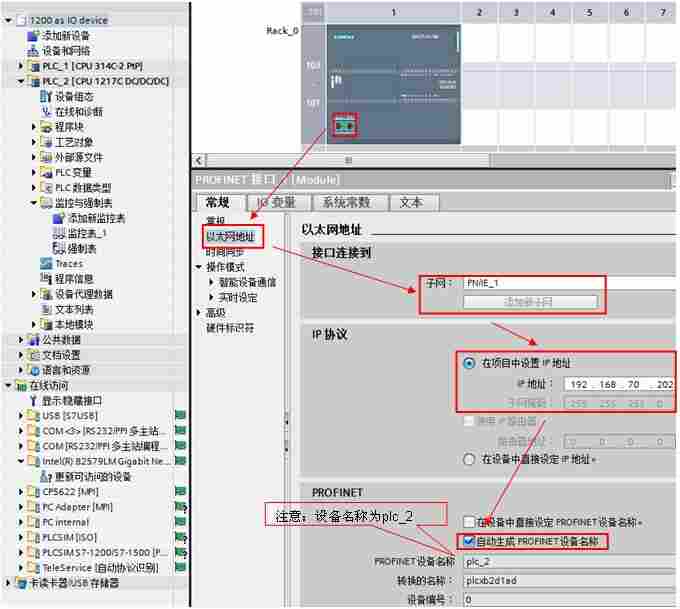Select 在项目中设置 IP 地址 radio button

(x=469, y=363)
